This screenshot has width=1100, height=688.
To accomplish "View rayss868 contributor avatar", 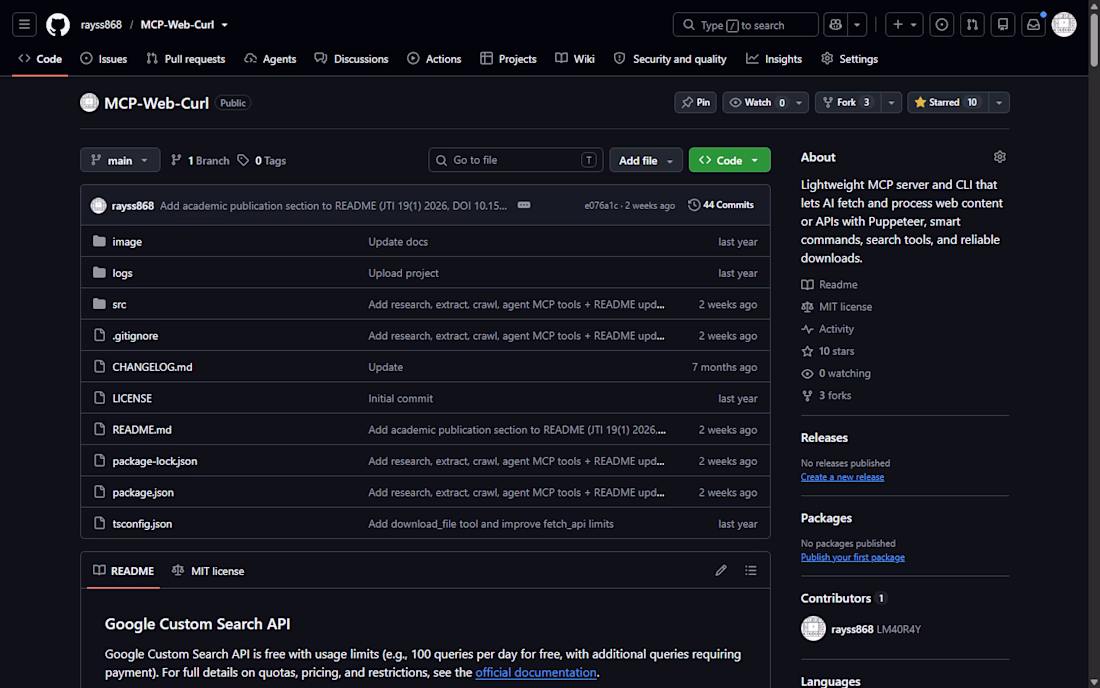I will click(x=813, y=628).
